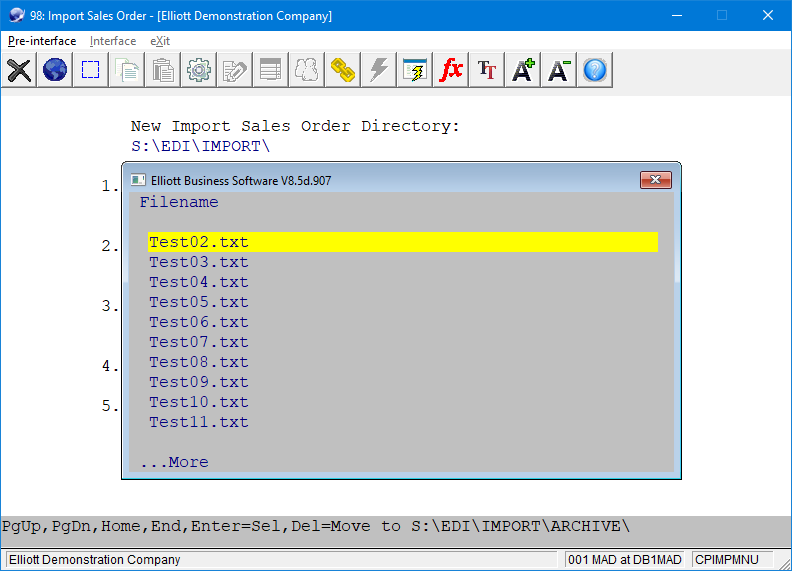Open help with blue question mark icon
This screenshot has height=571, width=792.
(x=595, y=70)
